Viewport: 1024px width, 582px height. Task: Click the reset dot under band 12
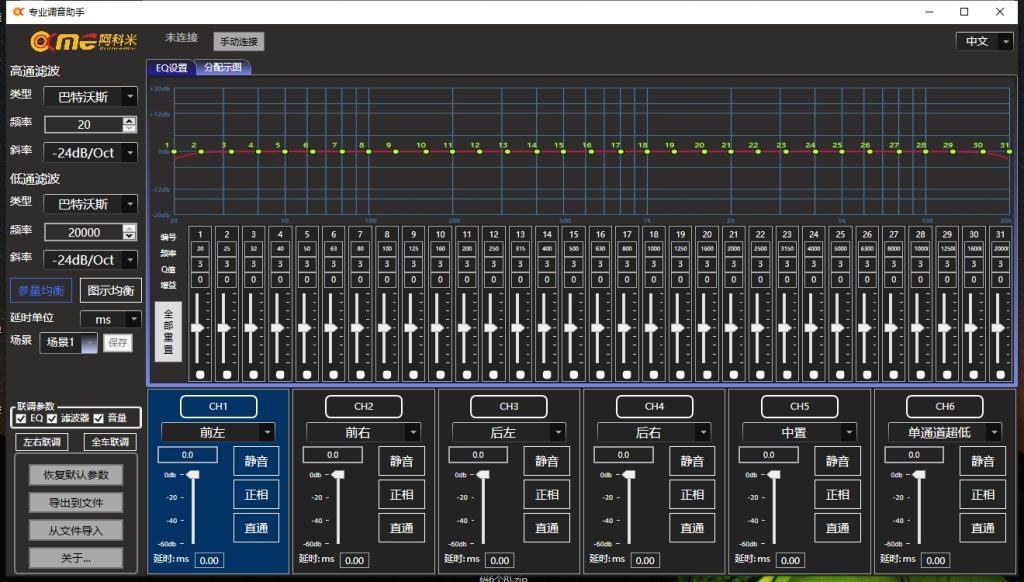(493, 374)
